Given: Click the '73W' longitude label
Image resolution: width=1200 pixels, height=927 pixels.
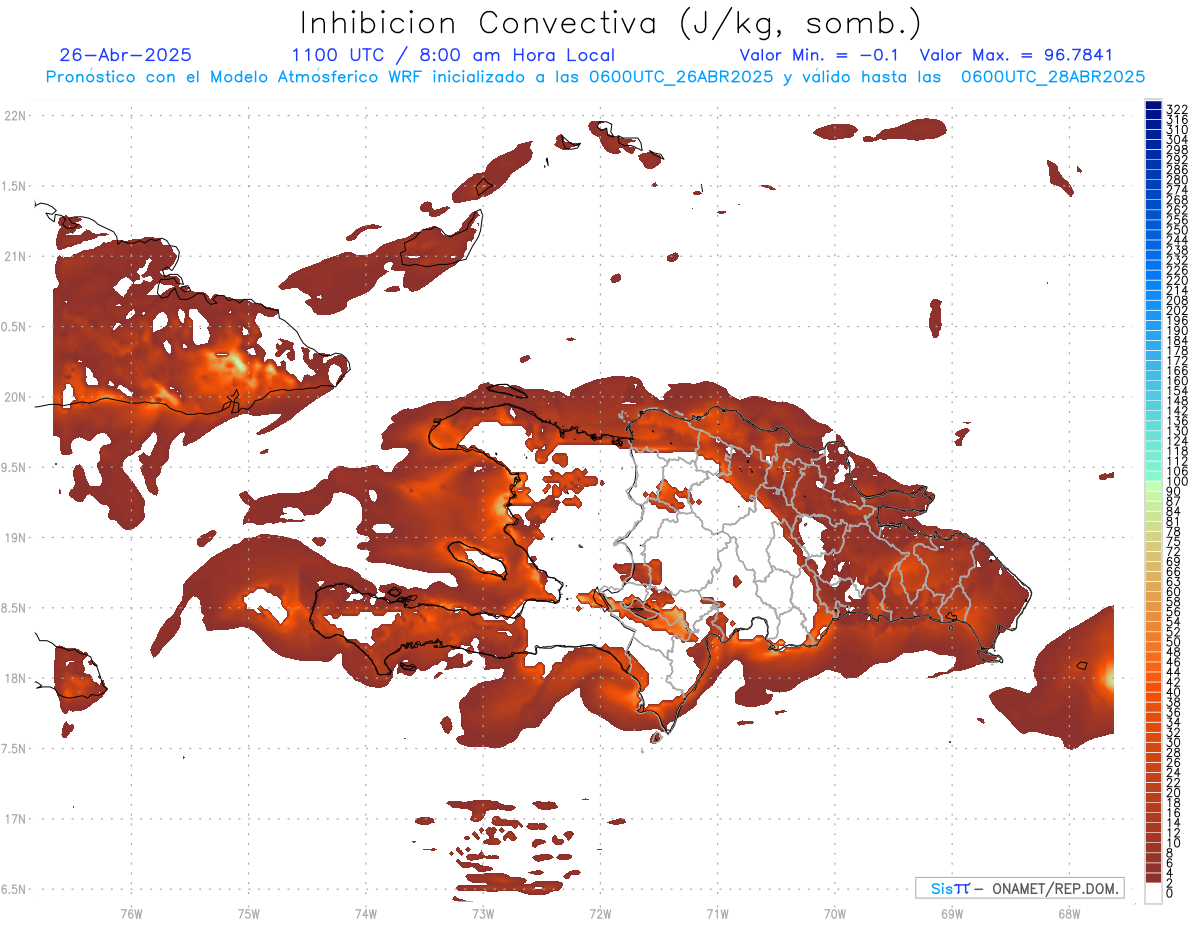Looking at the screenshot, I should pos(483,912).
